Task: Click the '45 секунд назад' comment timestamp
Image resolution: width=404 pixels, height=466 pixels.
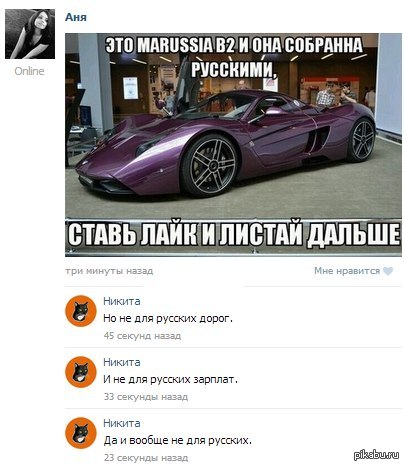Action: click(x=142, y=335)
